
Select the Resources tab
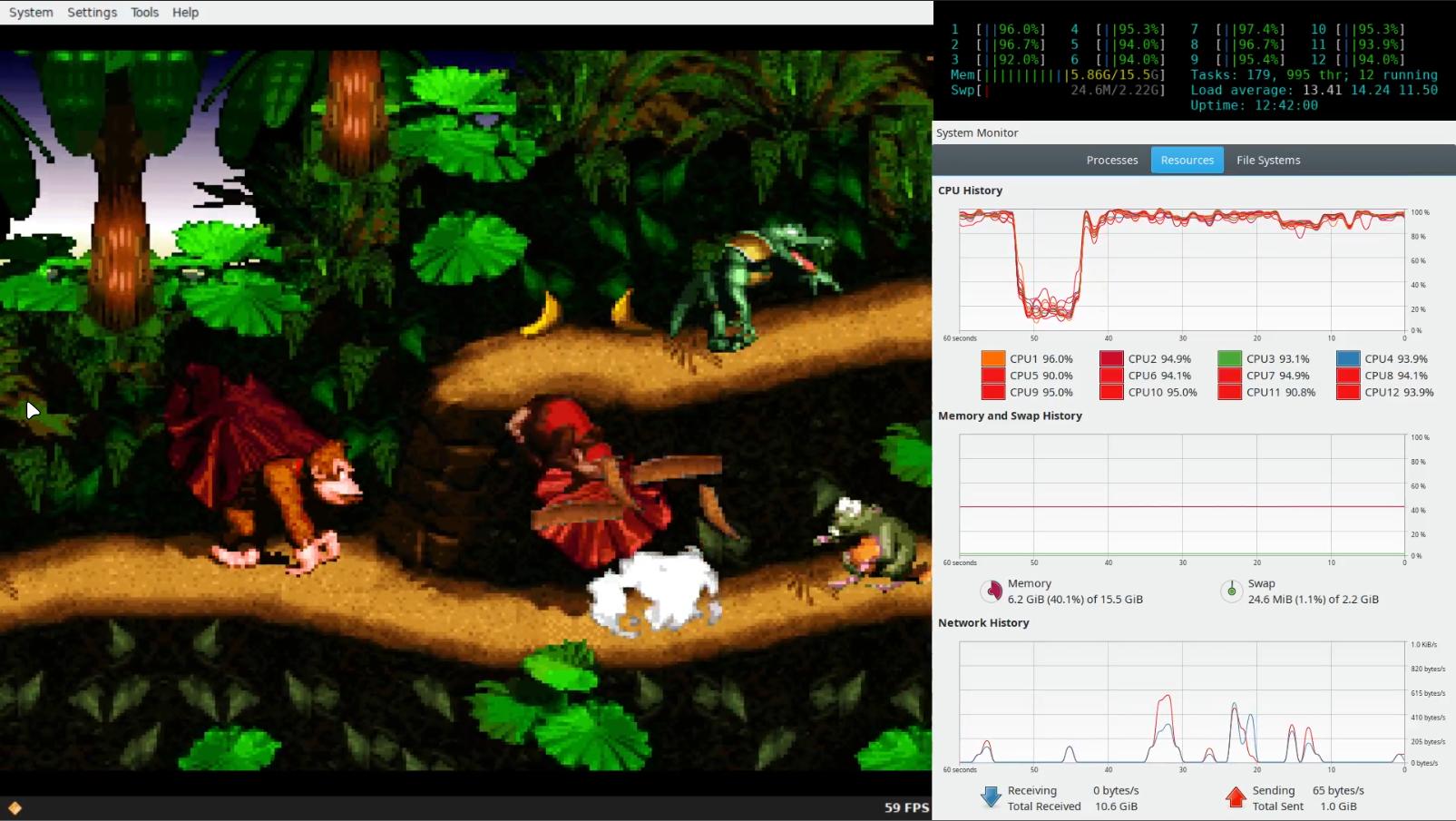[1187, 160]
